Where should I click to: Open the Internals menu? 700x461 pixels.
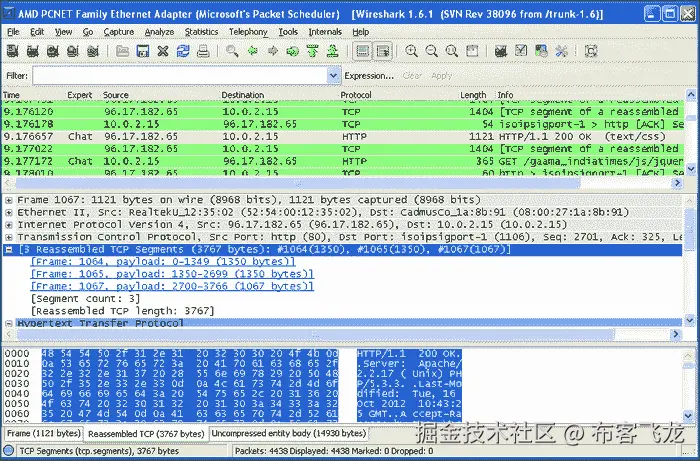coord(325,32)
